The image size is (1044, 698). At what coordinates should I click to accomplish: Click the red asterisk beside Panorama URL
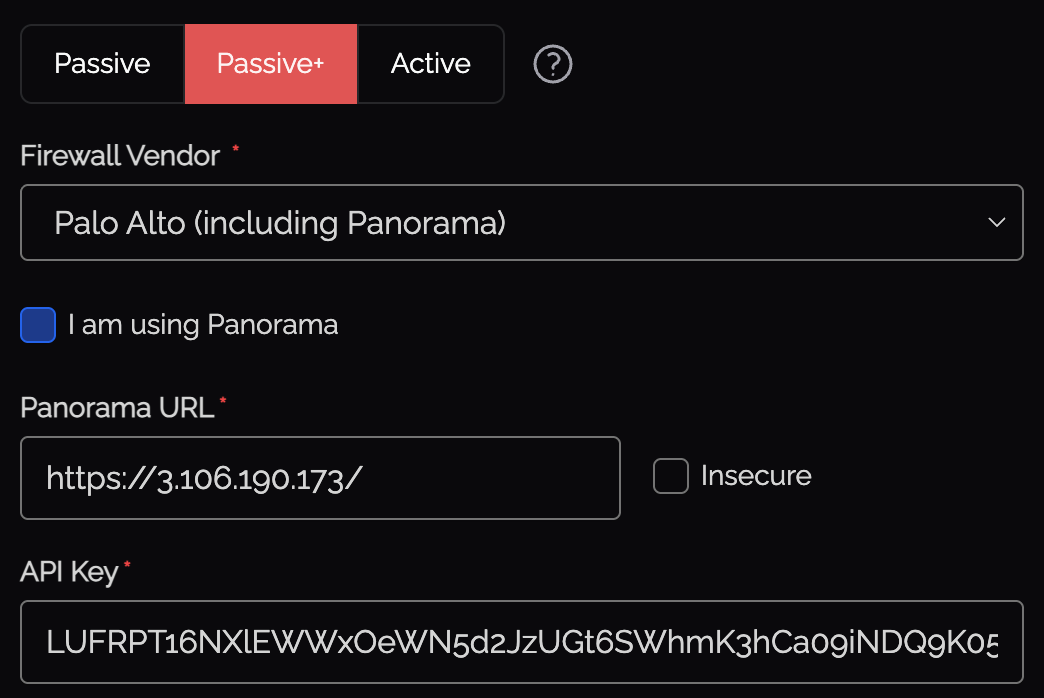point(223,402)
